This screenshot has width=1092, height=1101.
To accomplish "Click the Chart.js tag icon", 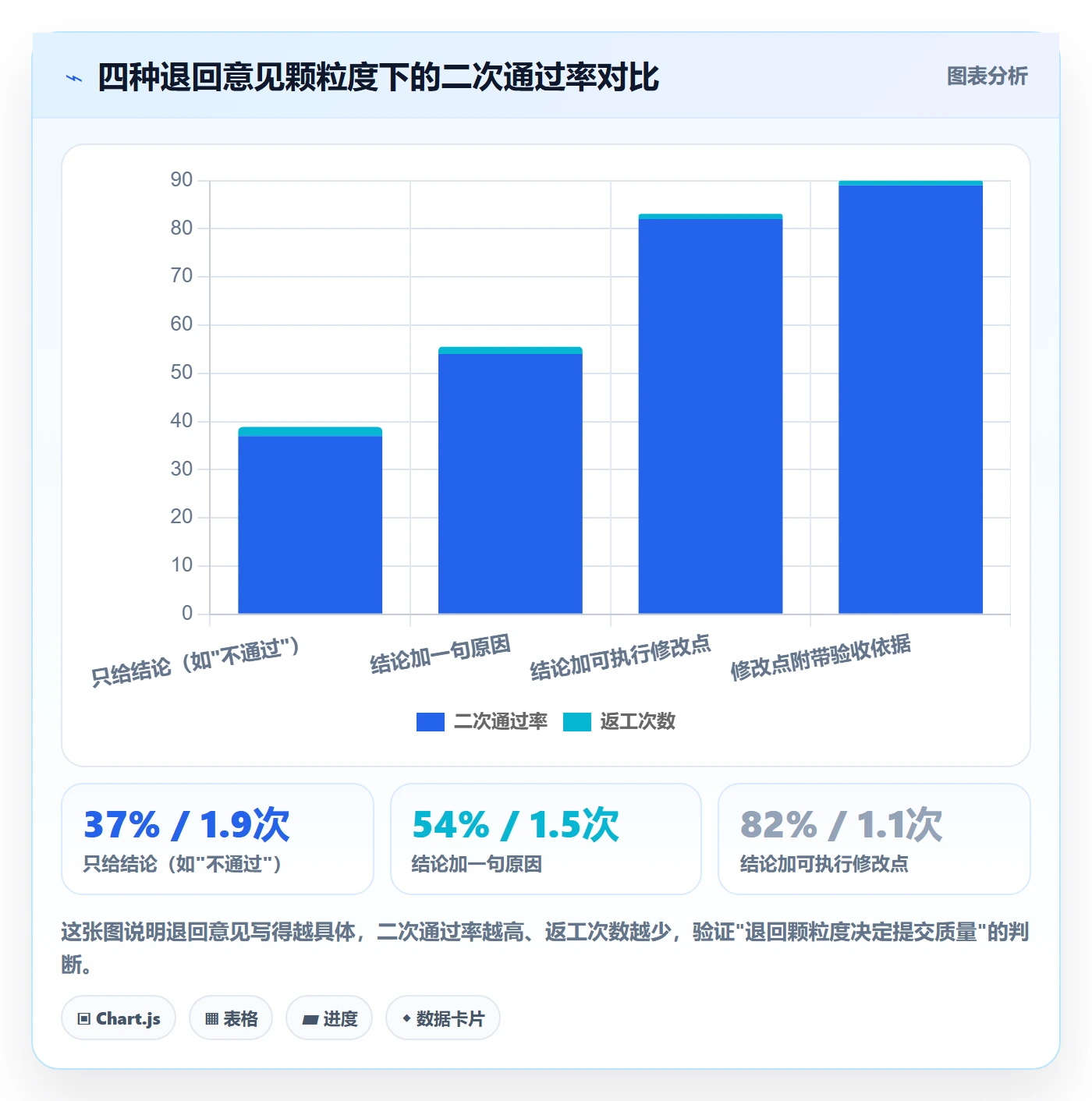I will [84, 1018].
